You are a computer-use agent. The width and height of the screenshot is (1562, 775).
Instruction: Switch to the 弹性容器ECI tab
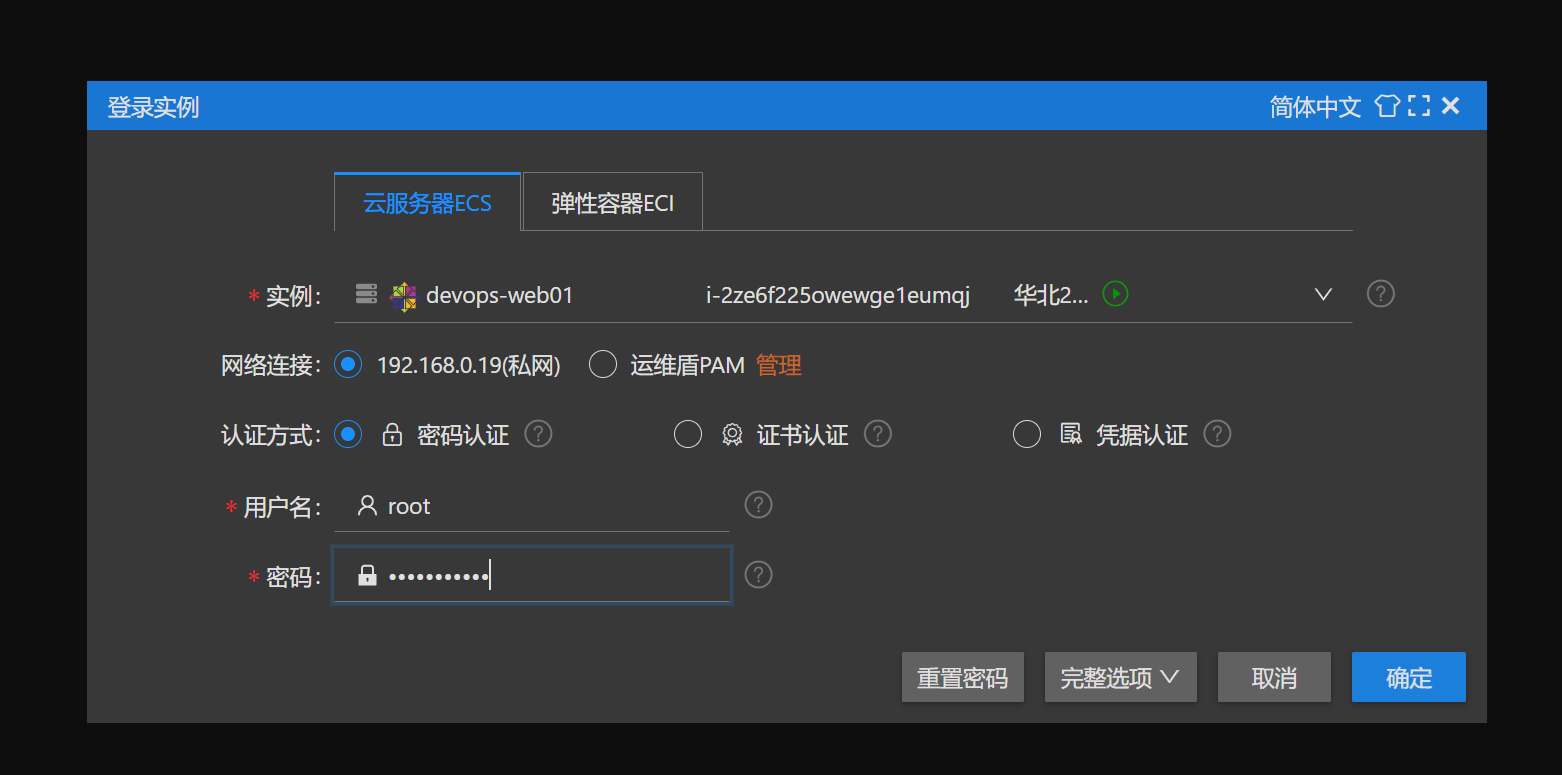[x=612, y=203]
